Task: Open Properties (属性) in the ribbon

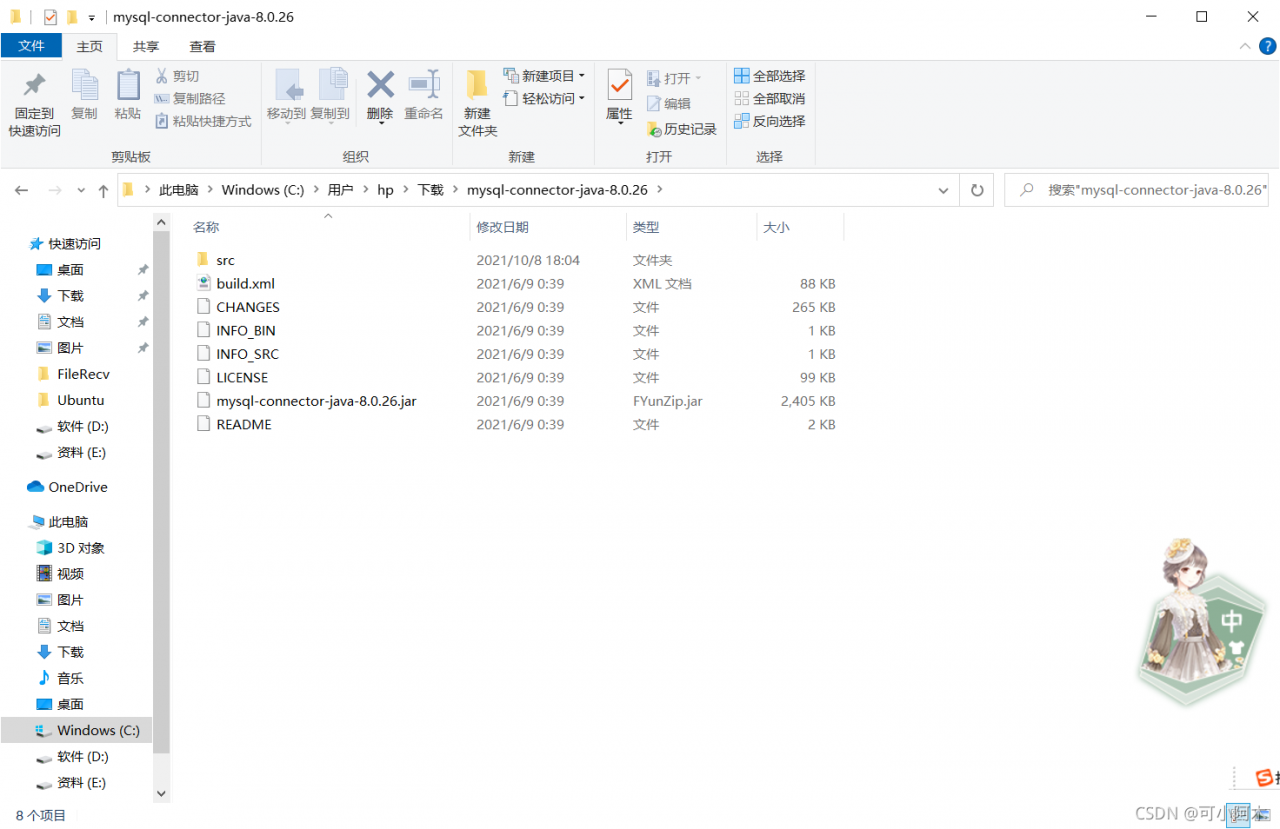Action: (x=619, y=96)
